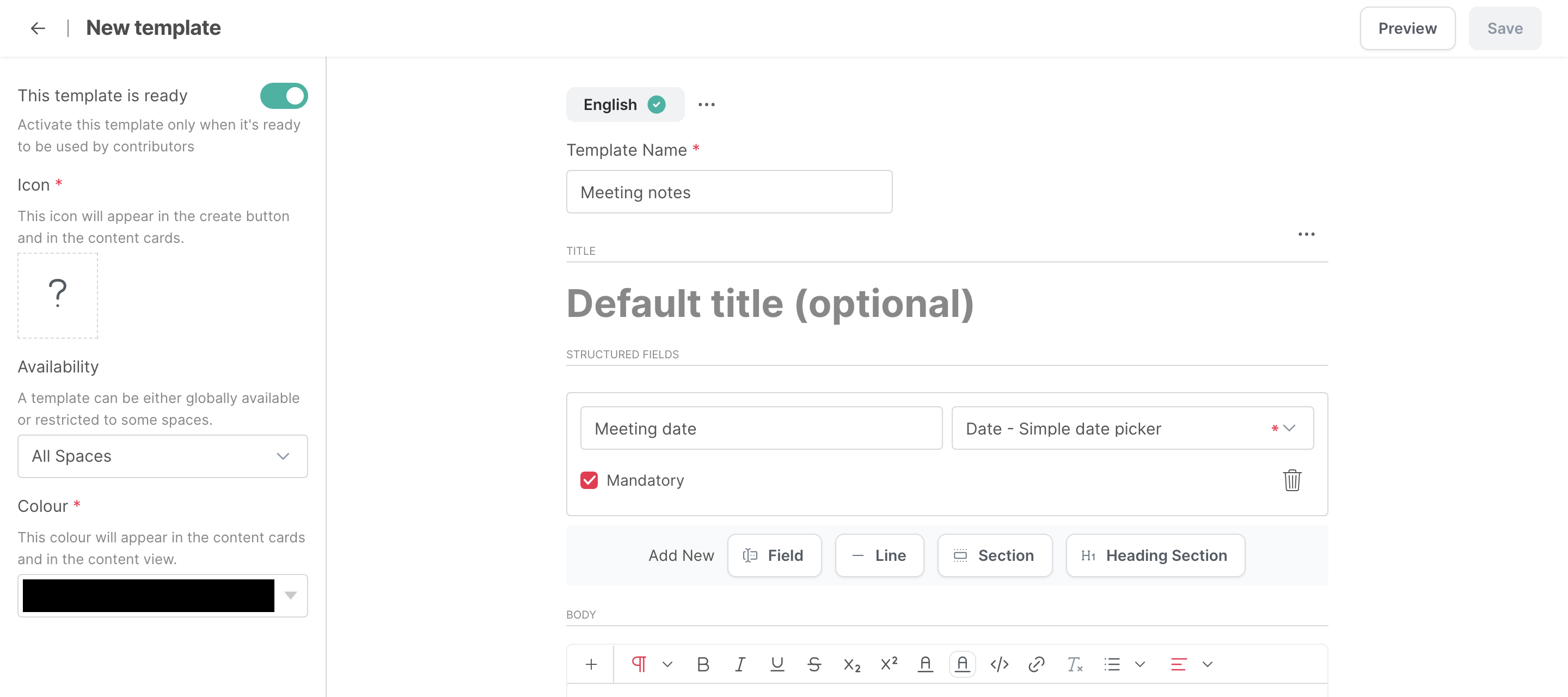Click the Template Name input field
The width and height of the screenshot is (1568, 697).
[729, 192]
